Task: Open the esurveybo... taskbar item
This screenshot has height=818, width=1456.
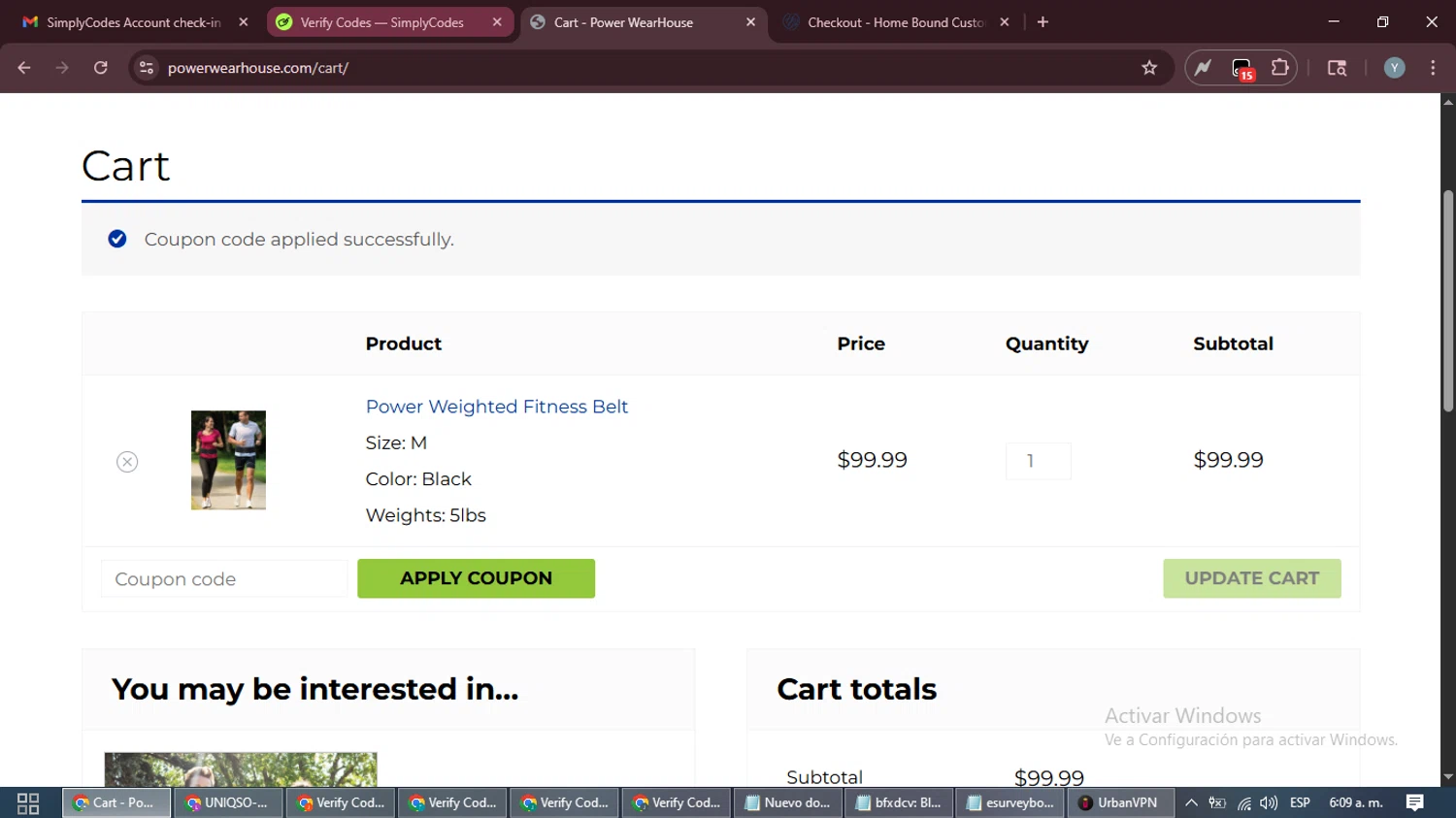Action: click(x=1011, y=803)
